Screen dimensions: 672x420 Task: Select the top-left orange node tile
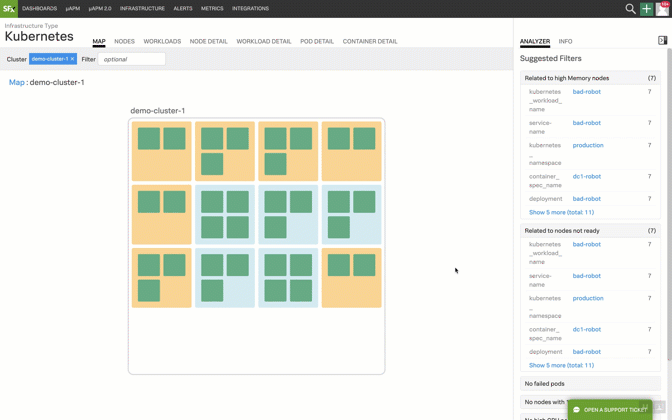(161, 151)
